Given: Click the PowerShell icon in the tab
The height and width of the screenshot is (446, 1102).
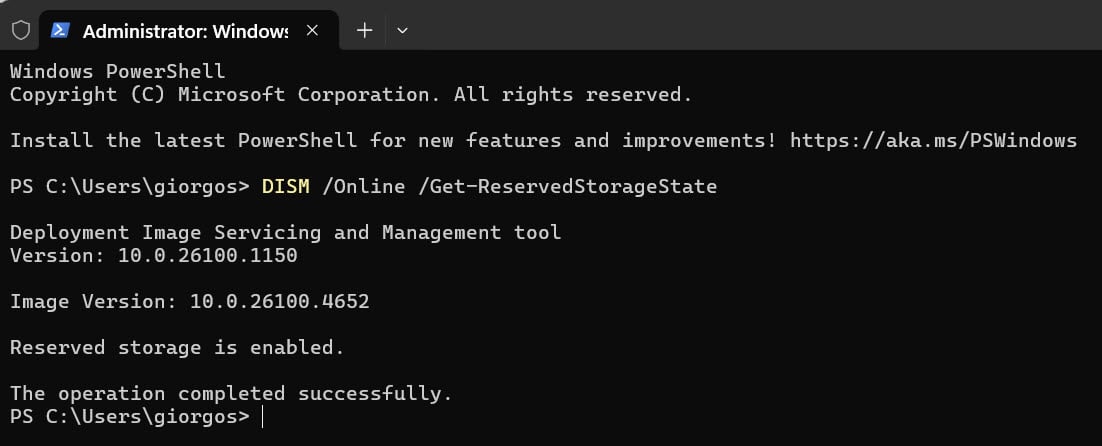Looking at the screenshot, I should [x=60, y=30].
